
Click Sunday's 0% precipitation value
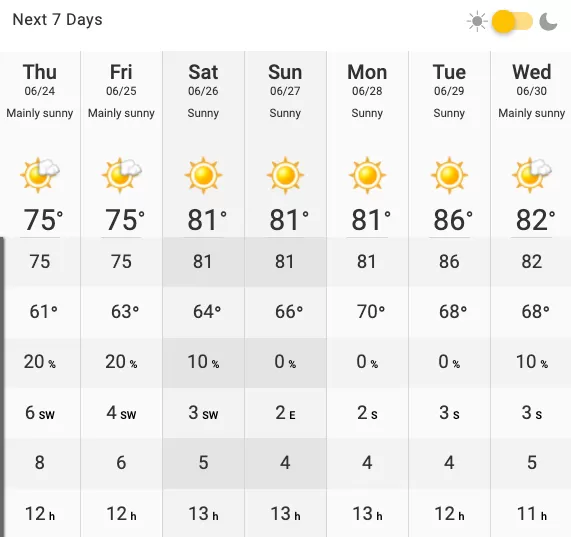tap(285, 362)
